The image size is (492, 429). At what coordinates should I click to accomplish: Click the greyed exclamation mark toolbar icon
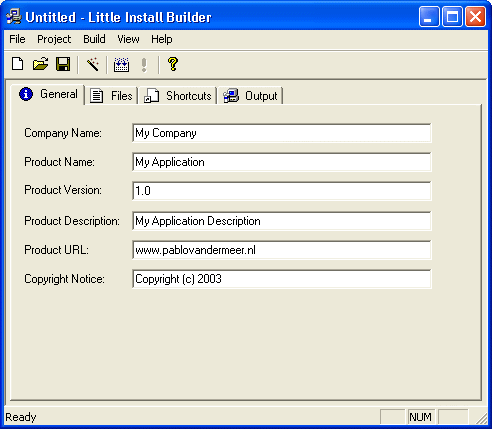tap(144, 65)
